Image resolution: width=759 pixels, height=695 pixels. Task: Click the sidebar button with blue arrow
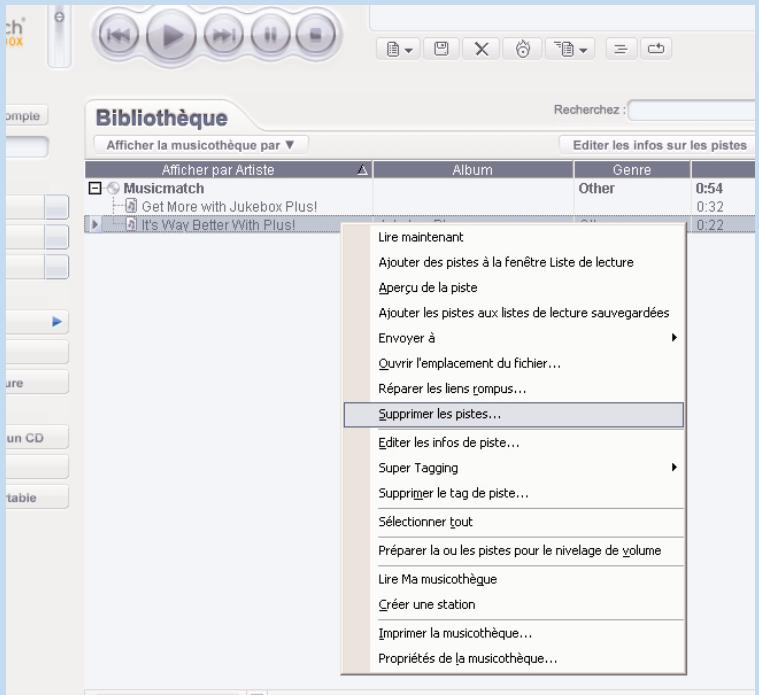click(37, 322)
